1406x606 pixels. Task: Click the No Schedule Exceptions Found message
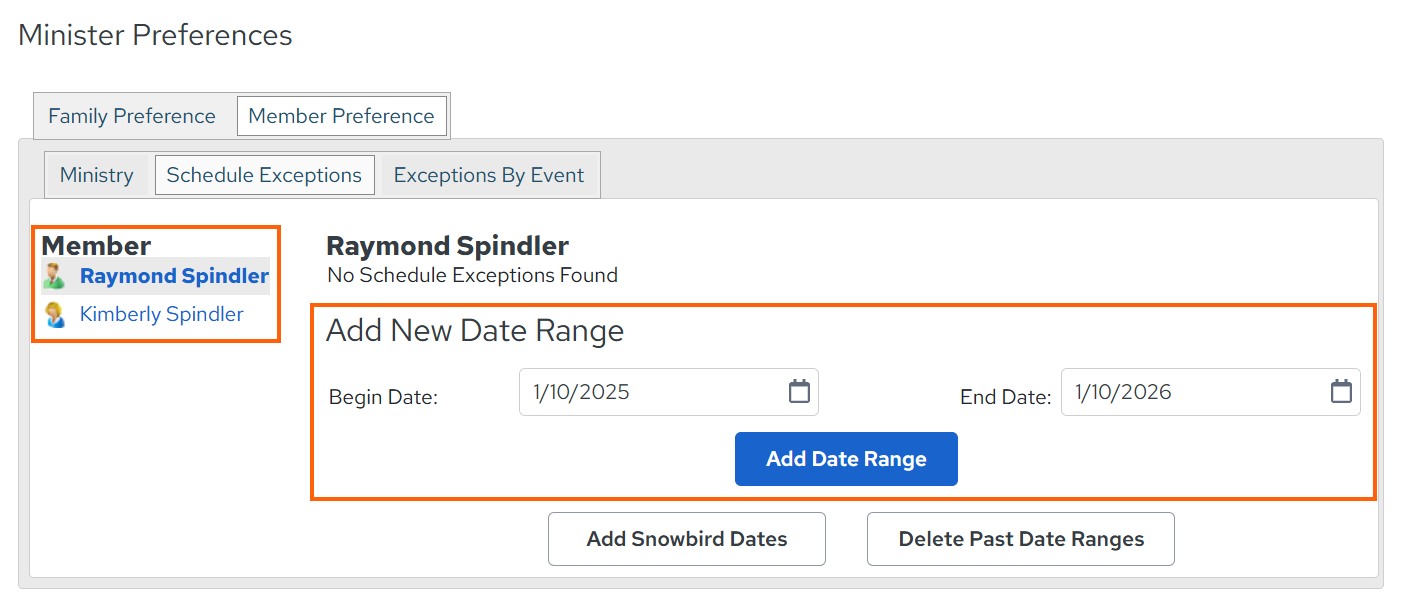pyautogui.click(x=472, y=275)
